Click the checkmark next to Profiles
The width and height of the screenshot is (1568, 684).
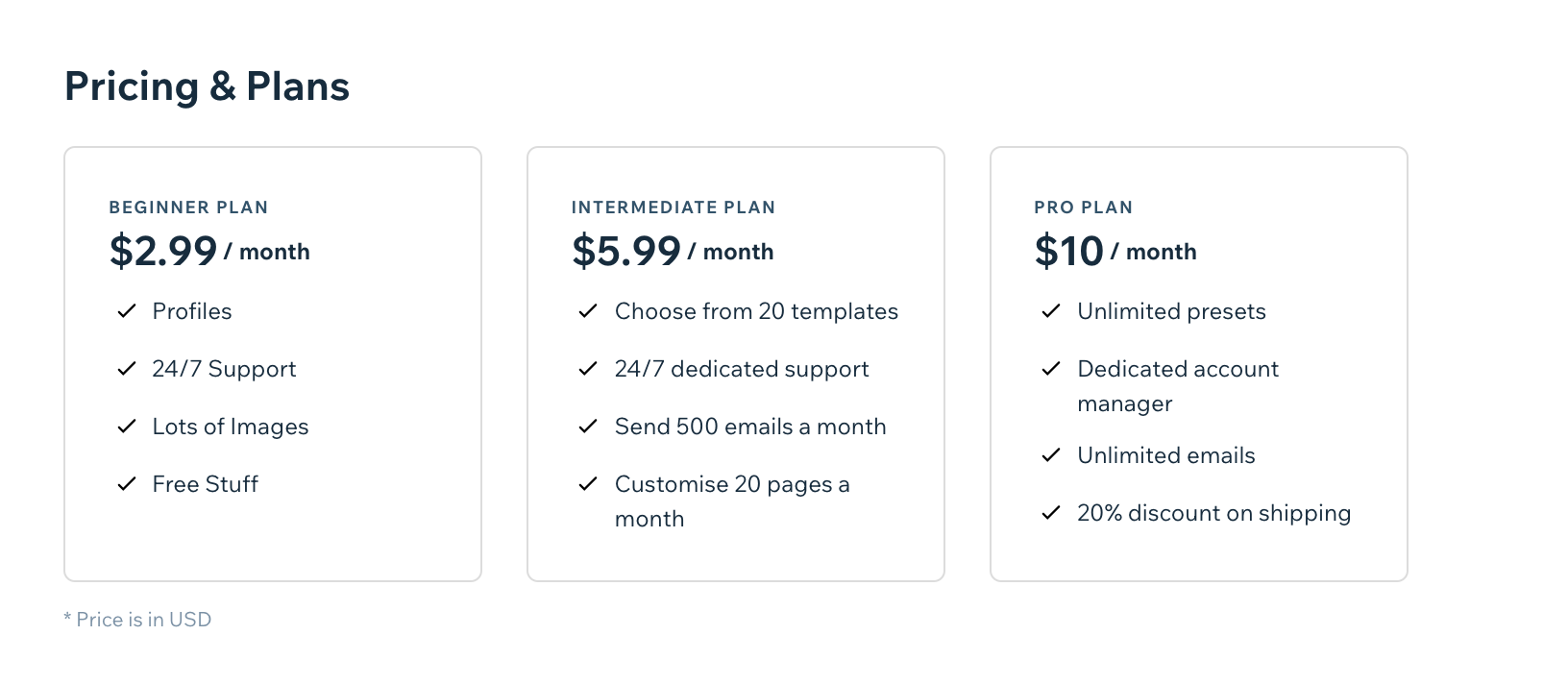tap(126, 311)
